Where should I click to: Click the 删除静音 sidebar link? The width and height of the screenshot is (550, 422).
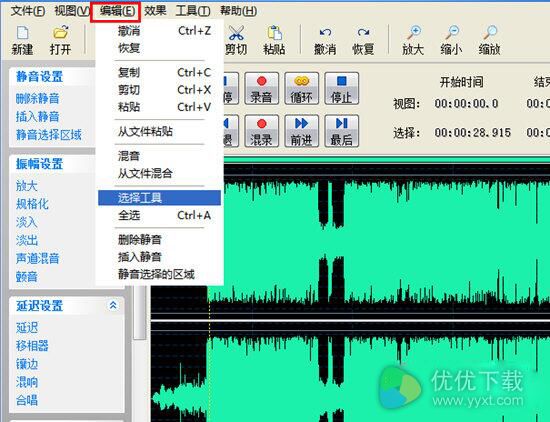(38, 99)
